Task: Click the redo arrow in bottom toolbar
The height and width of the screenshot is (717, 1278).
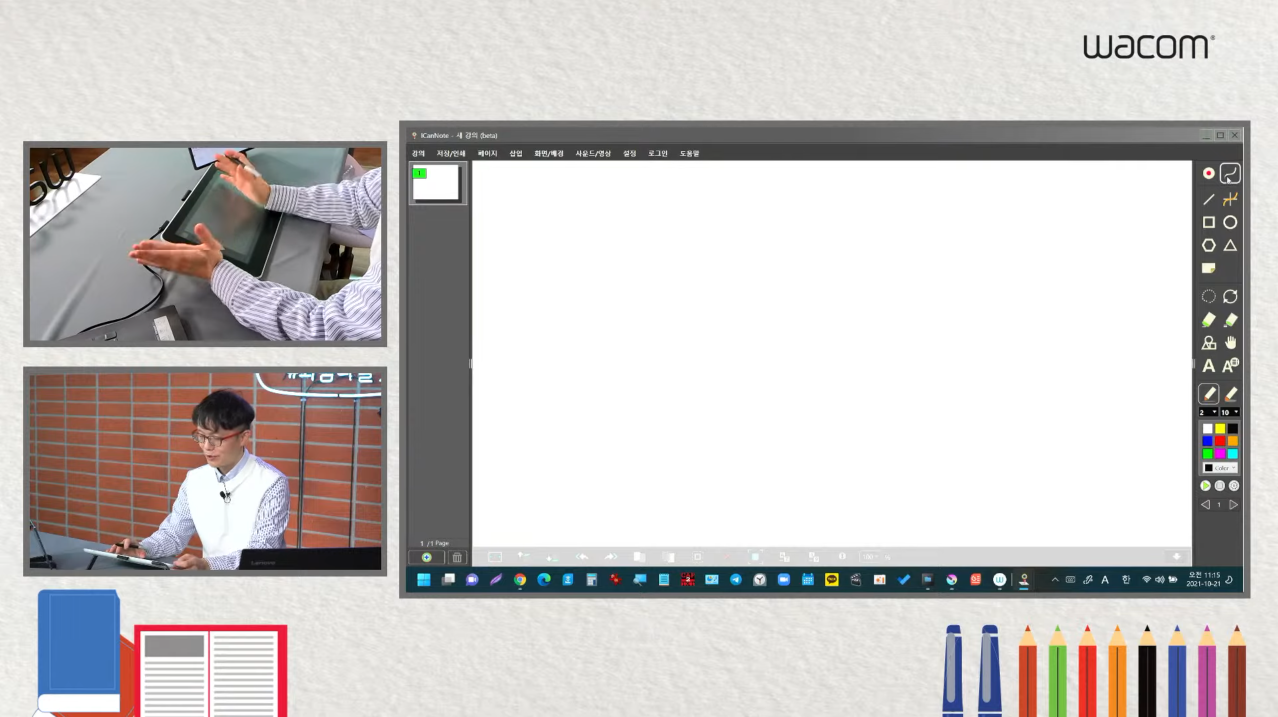Action: (x=610, y=556)
